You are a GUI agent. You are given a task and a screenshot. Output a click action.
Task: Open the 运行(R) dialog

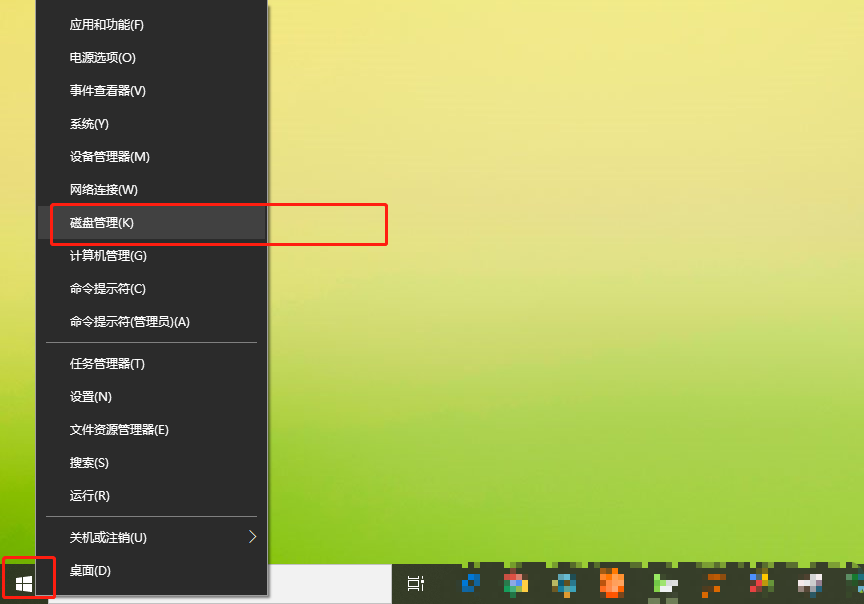(x=90, y=496)
